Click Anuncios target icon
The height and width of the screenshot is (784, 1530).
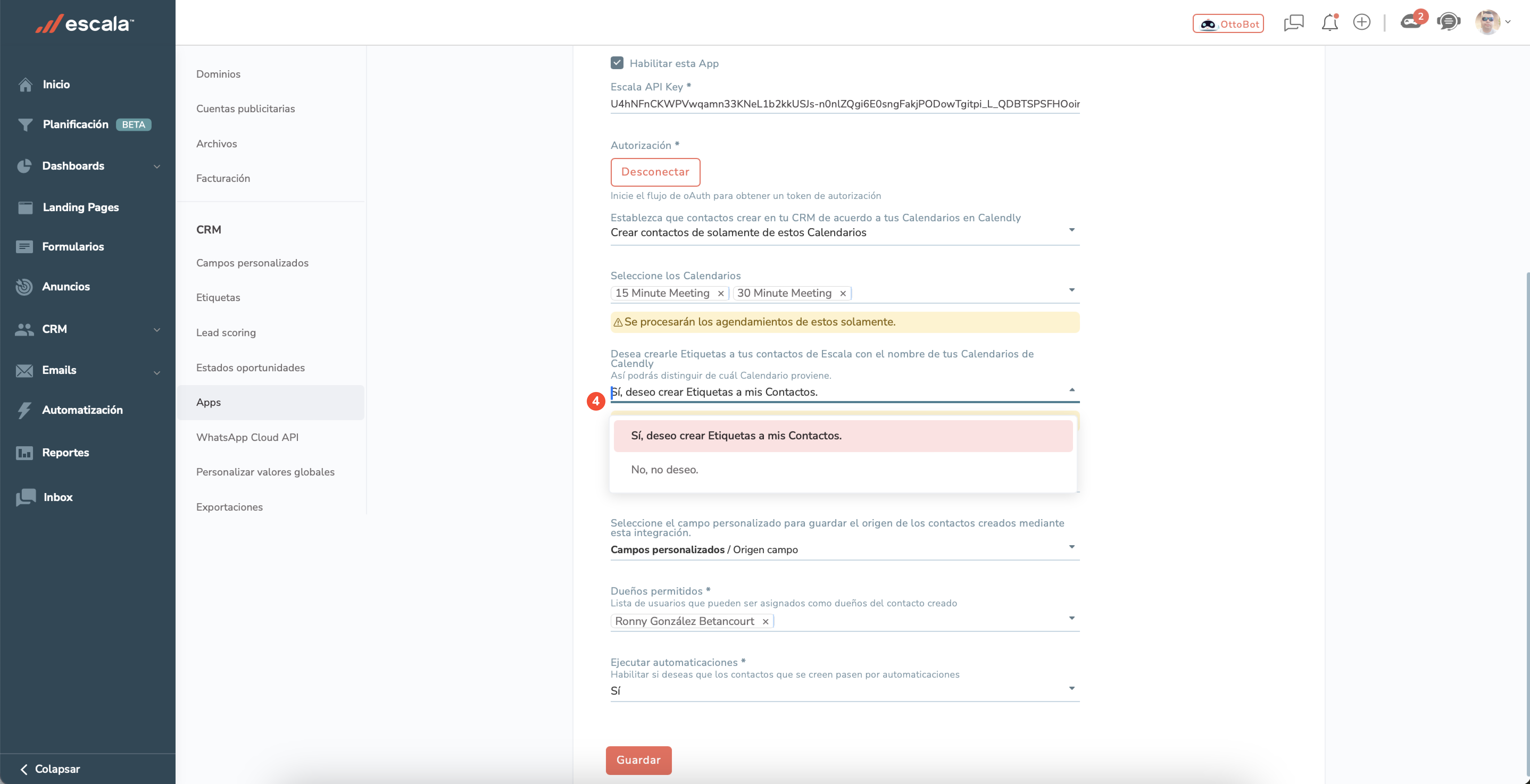(24, 287)
